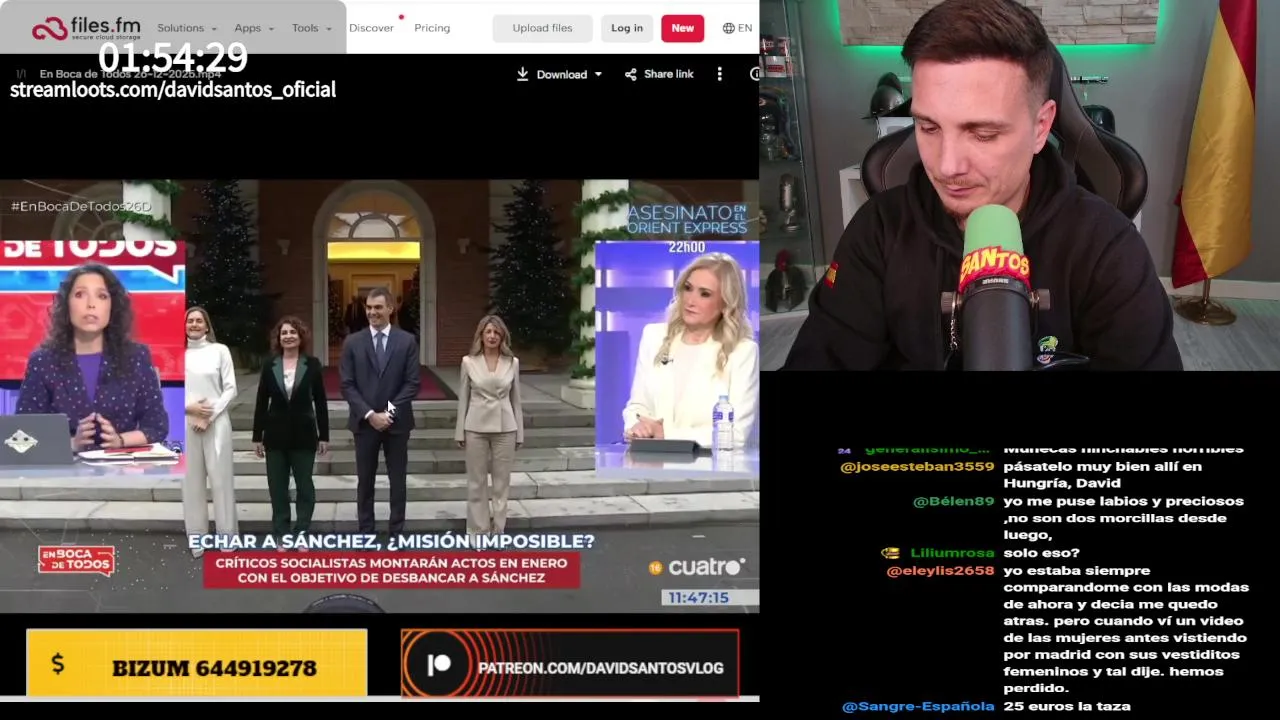Open the three-dot more options menu

coord(719,74)
